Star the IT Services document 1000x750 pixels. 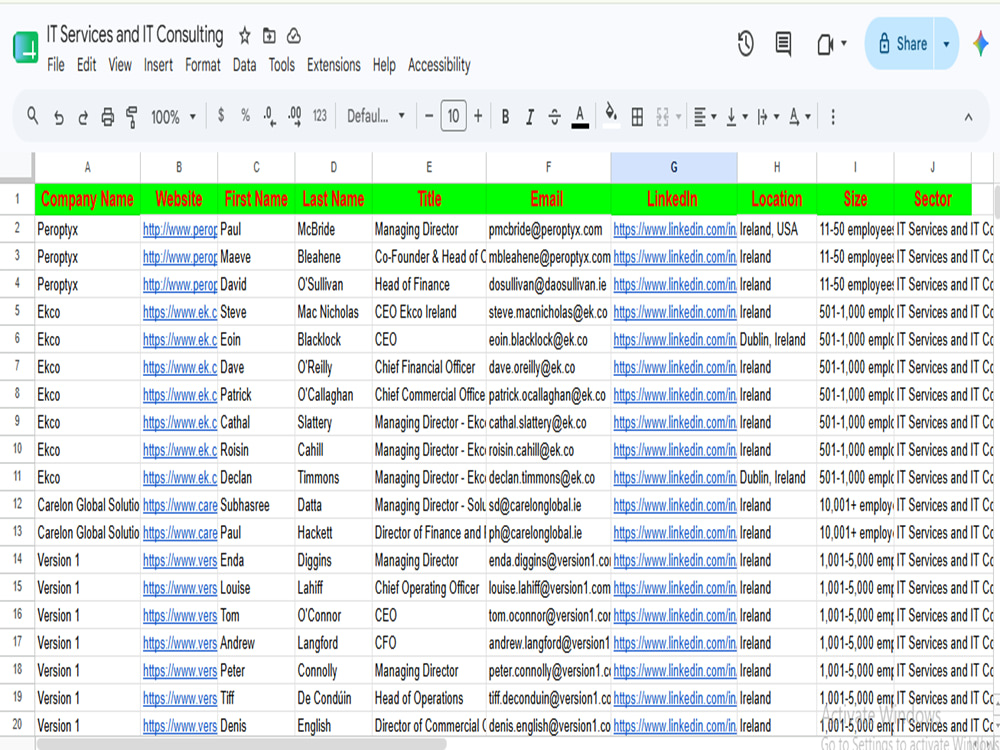tap(244, 36)
